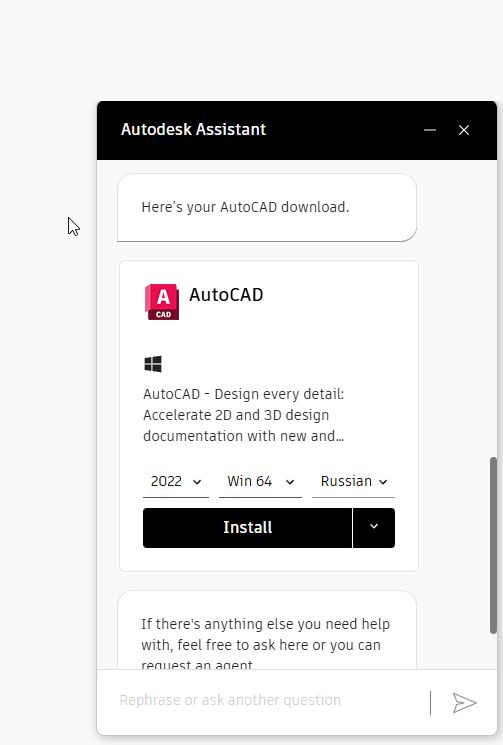The image size is (503, 745).
Task: Open the 2022 version dropdown
Action: 176,482
